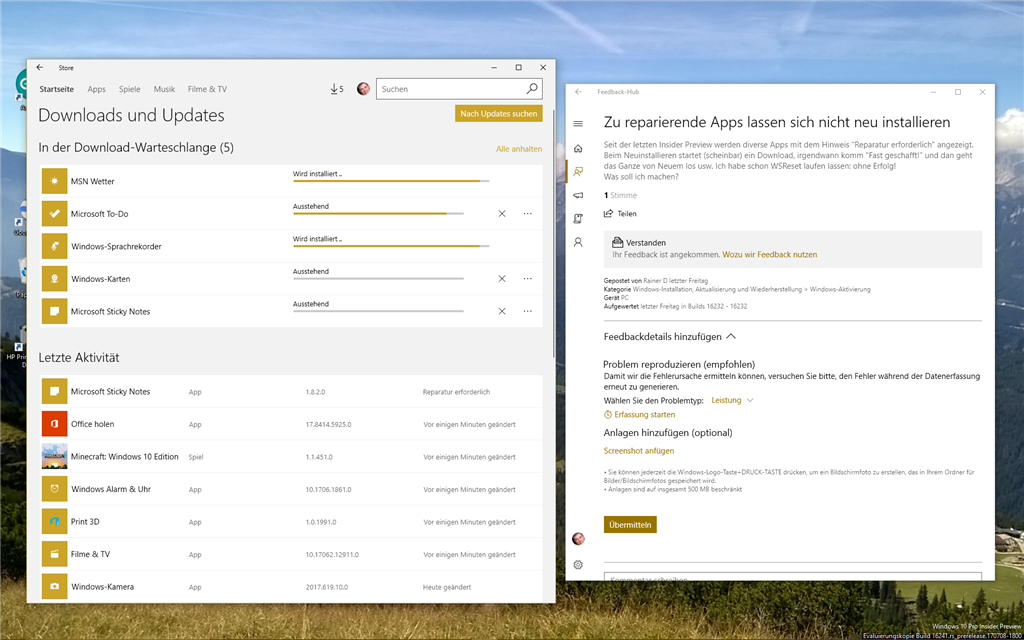Click the "1 Stimme" vote count
The height and width of the screenshot is (640, 1024).
[x=620, y=195]
